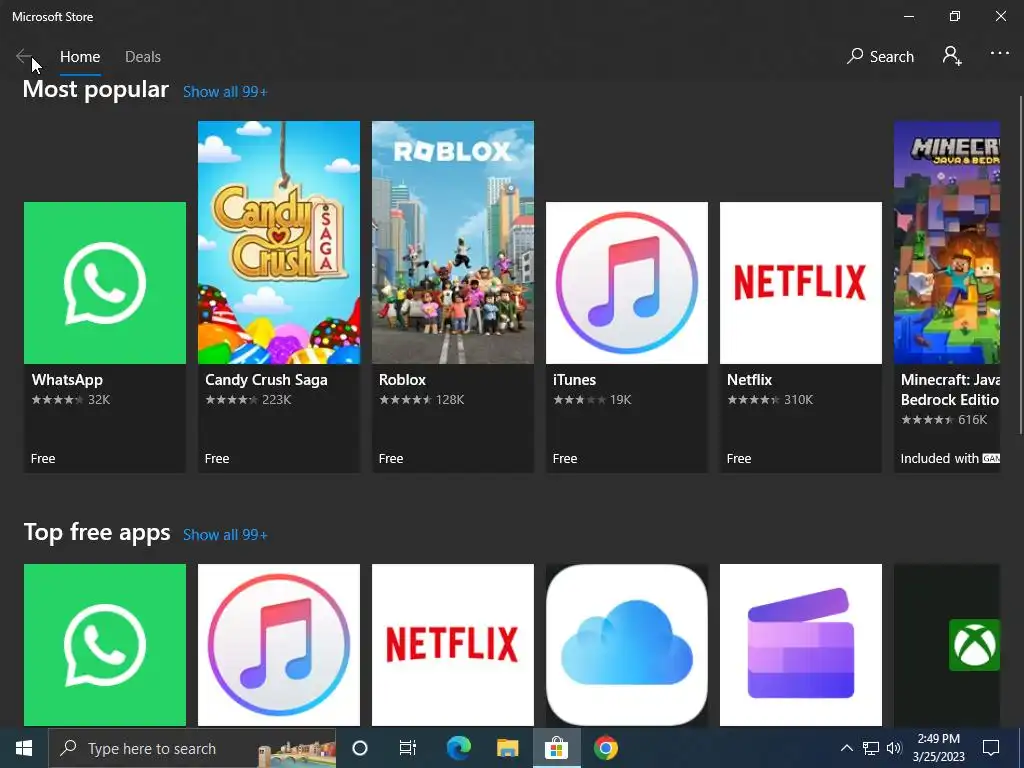The height and width of the screenshot is (768, 1024).
Task: Open Minecraft Java & Bedrock artwork
Action: coord(947,242)
